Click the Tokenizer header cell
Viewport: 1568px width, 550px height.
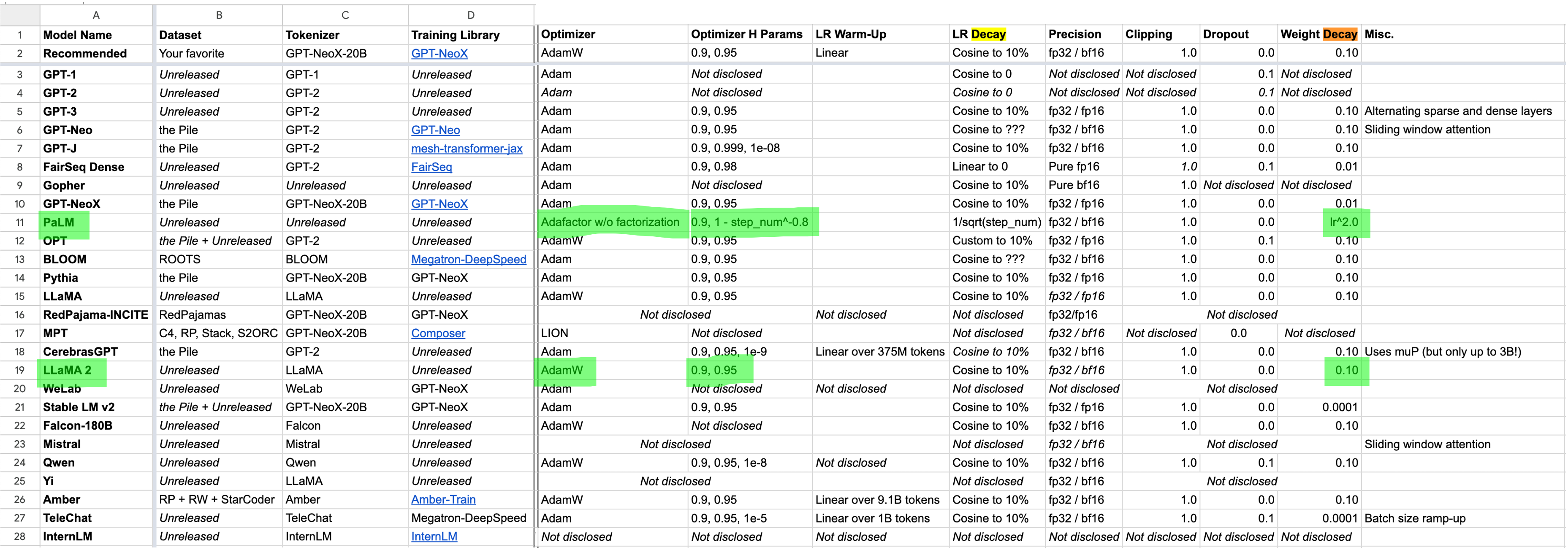coord(345,35)
